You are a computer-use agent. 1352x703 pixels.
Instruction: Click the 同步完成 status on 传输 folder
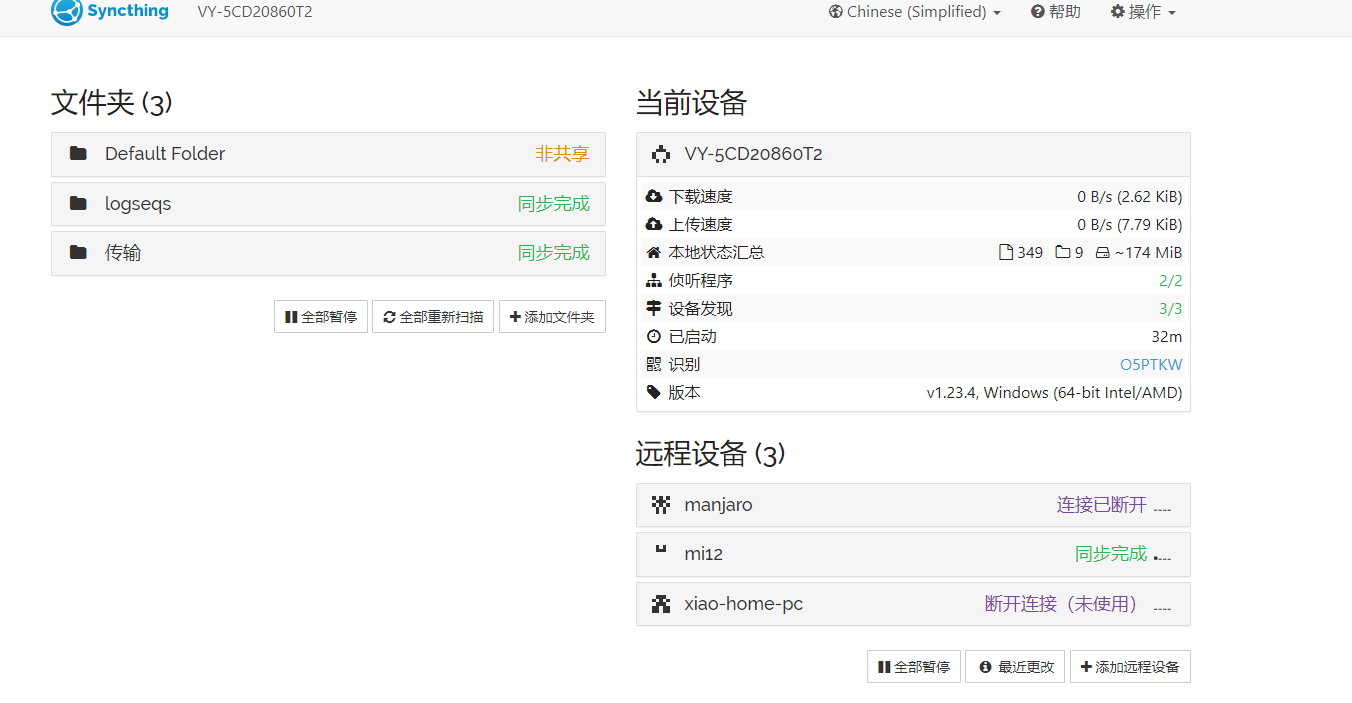click(x=554, y=253)
